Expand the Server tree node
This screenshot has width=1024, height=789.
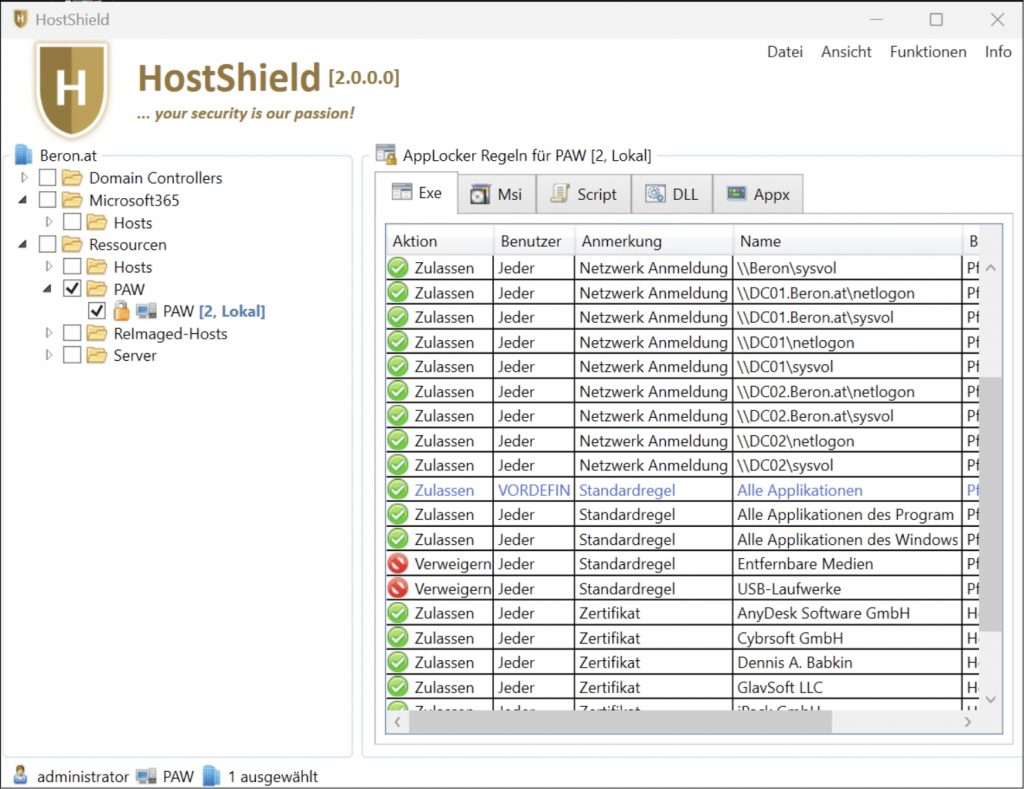coord(49,355)
